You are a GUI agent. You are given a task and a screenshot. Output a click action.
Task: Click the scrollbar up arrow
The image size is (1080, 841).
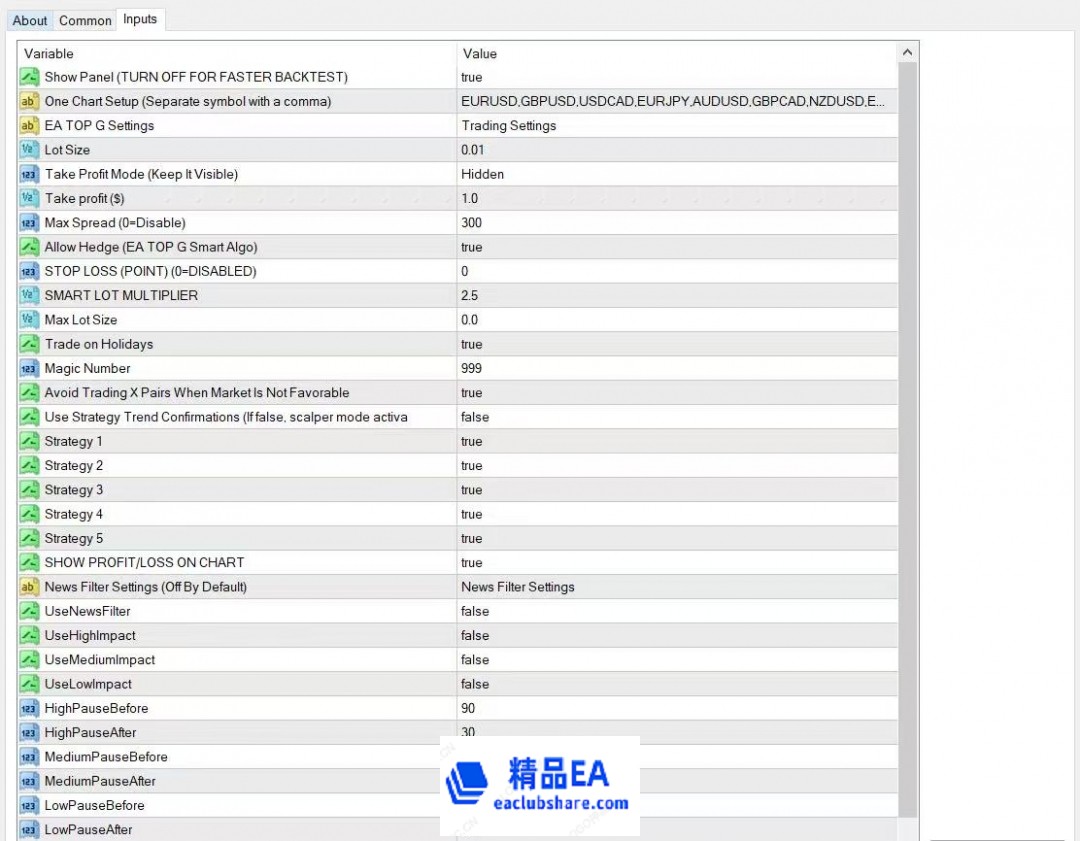pyautogui.click(x=907, y=53)
